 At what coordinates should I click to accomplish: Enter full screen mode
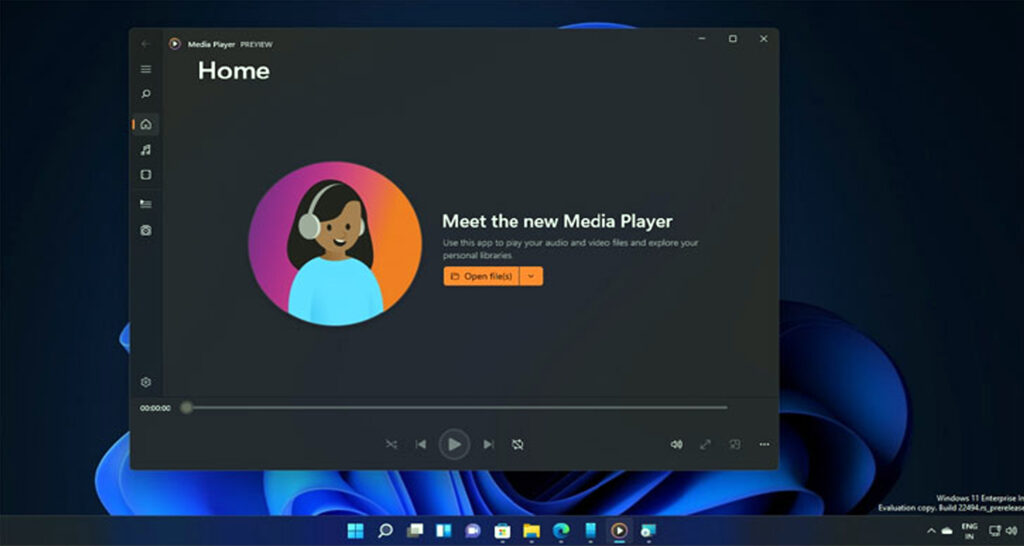pyautogui.click(x=705, y=444)
